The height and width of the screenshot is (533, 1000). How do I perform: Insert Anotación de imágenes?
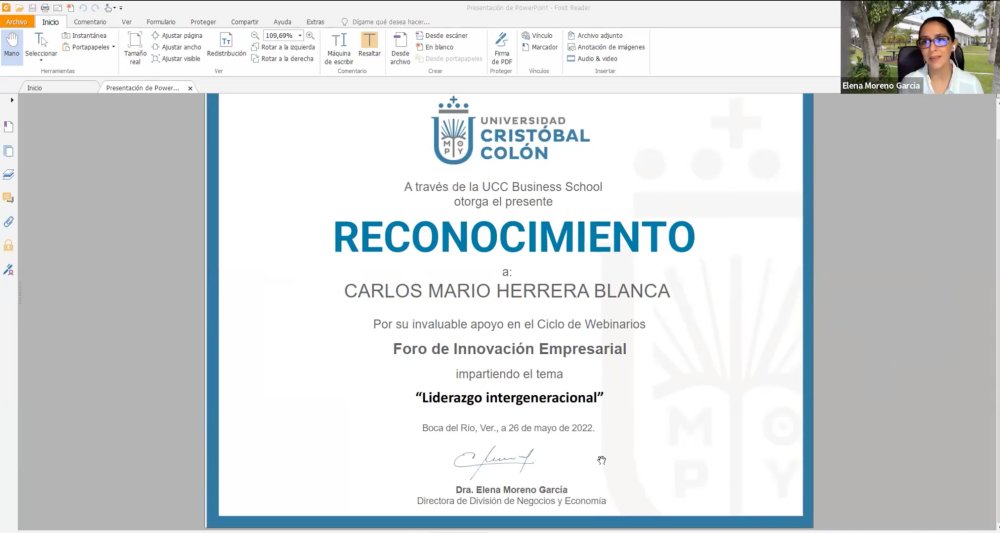606,47
